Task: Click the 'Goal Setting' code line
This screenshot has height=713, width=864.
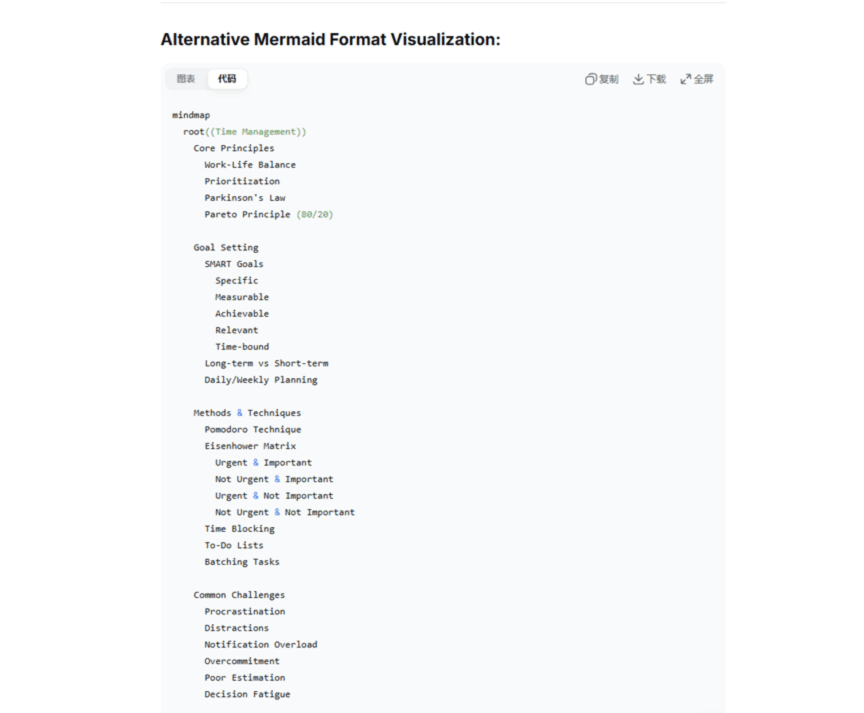Action: click(x=226, y=247)
